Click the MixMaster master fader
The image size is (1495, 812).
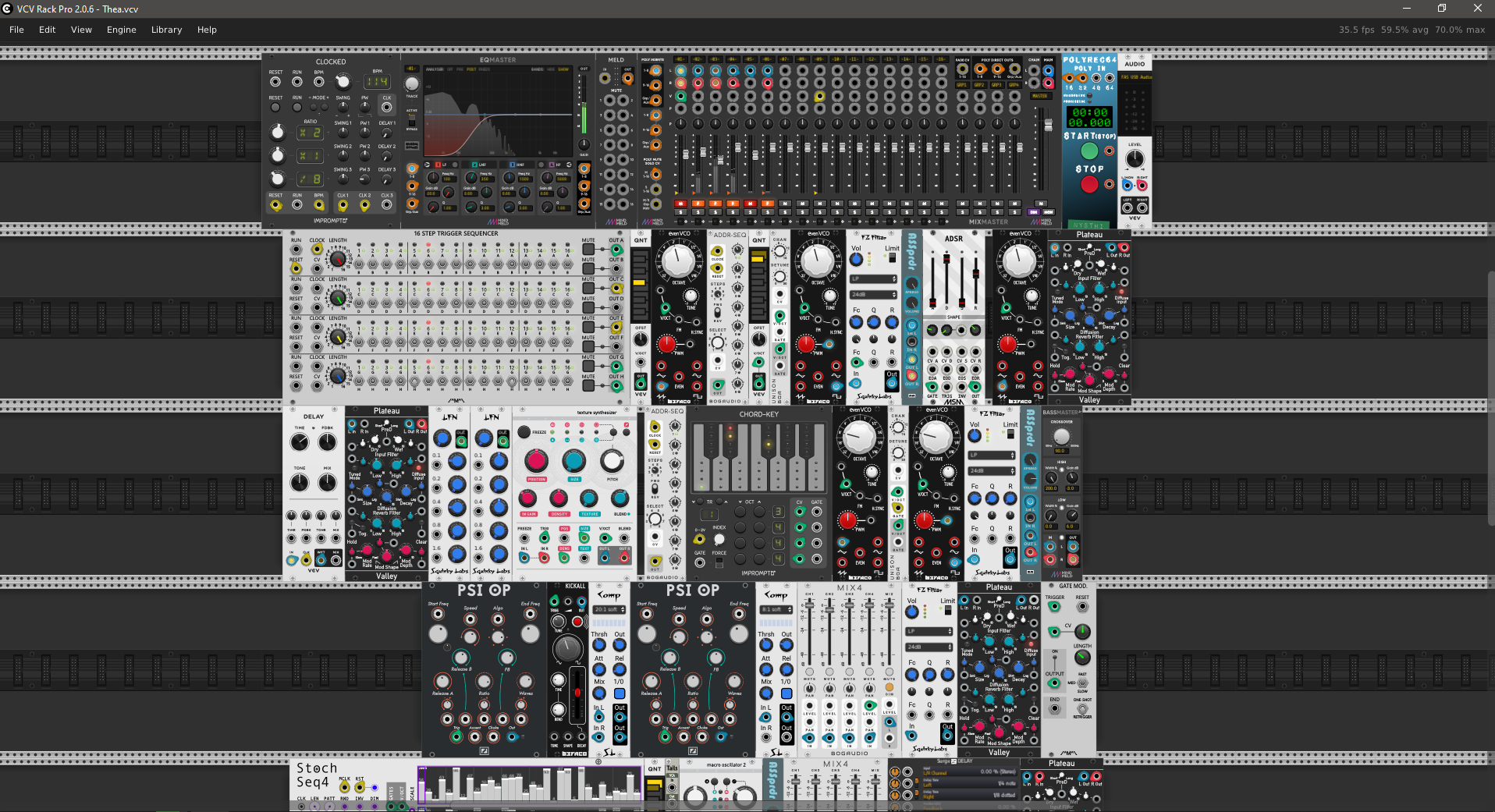pyautogui.click(x=1049, y=125)
